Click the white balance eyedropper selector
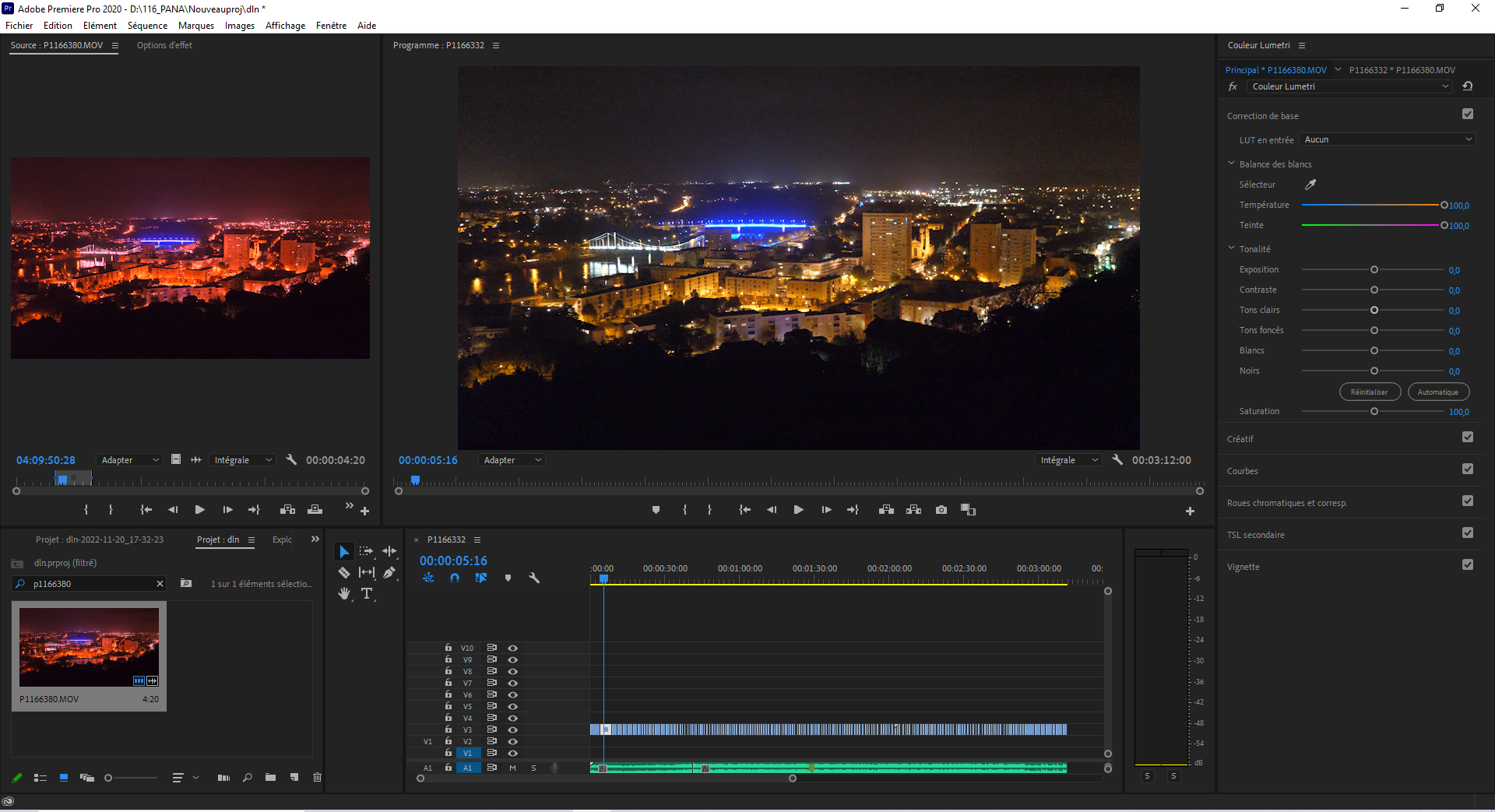The width and height of the screenshot is (1495, 812). (1310, 185)
